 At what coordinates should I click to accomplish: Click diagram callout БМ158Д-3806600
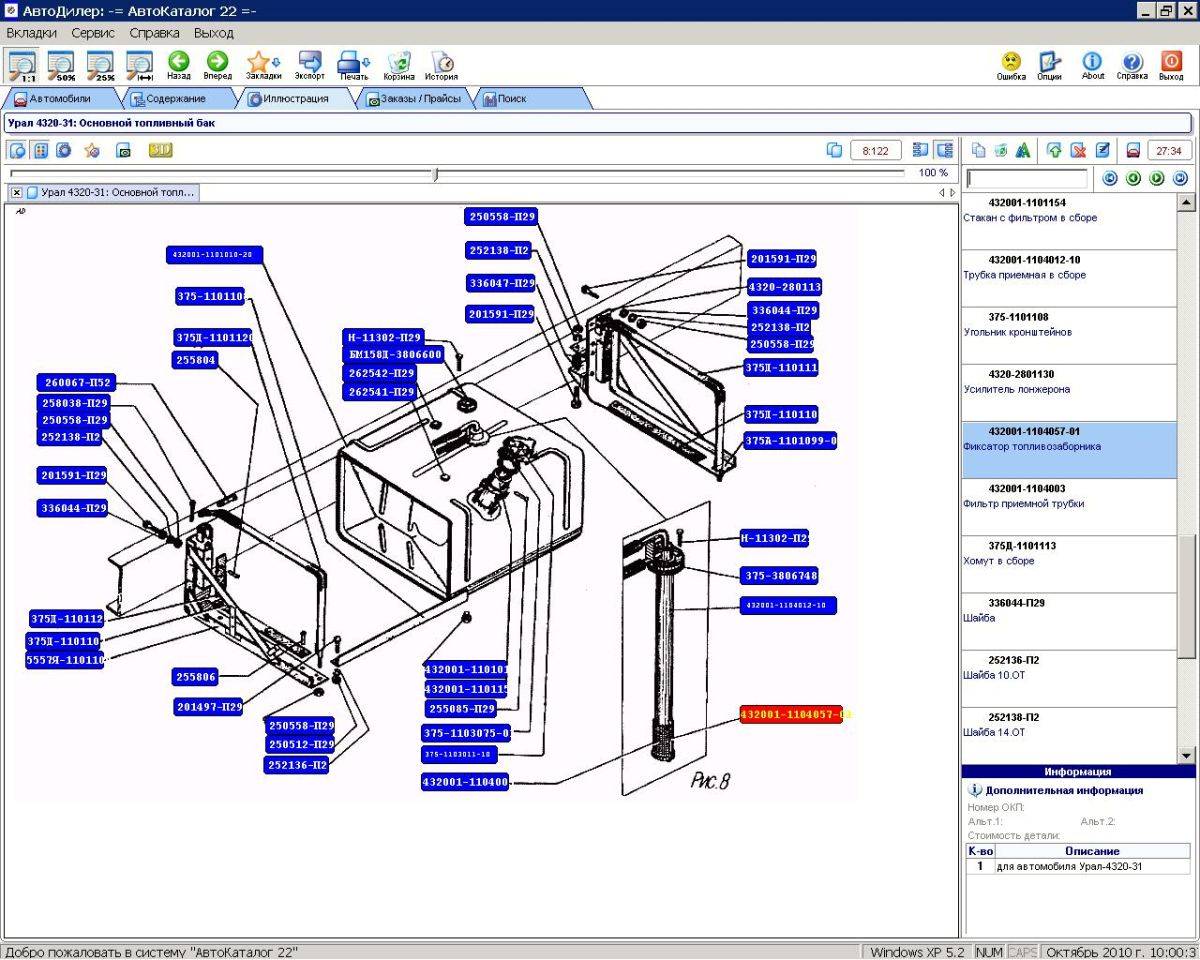[x=395, y=355]
